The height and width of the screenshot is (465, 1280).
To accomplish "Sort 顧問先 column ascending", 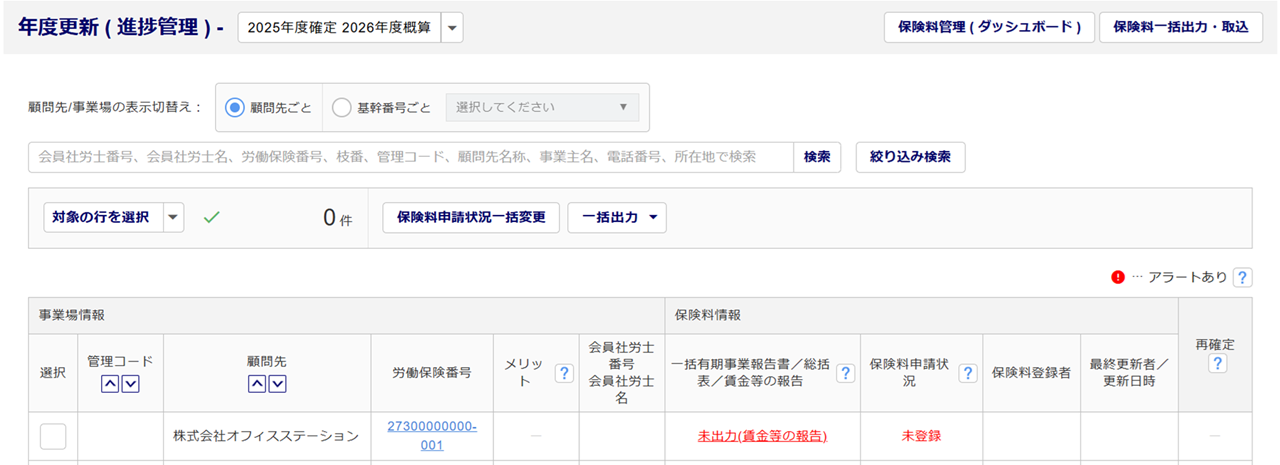I will pos(257,384).
